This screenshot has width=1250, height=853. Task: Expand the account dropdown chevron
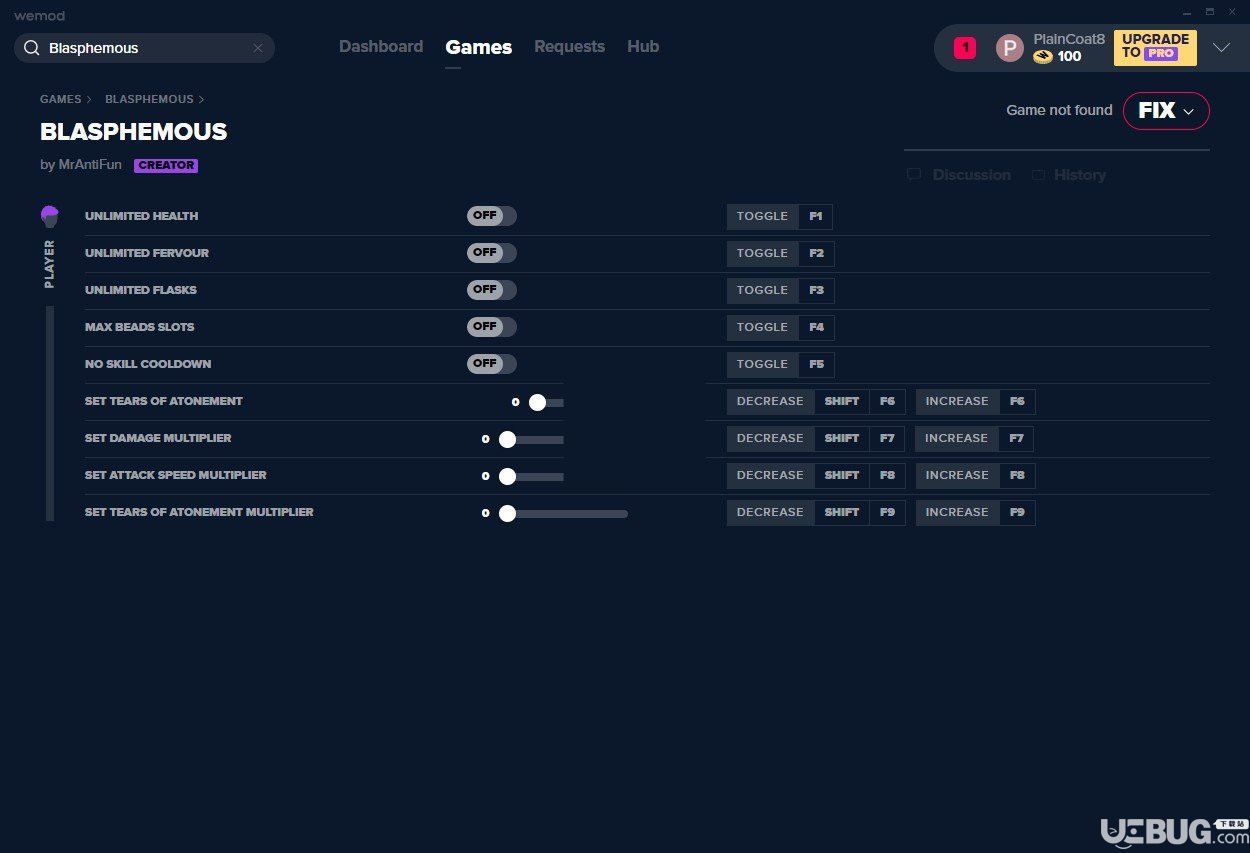[1221, 48]
